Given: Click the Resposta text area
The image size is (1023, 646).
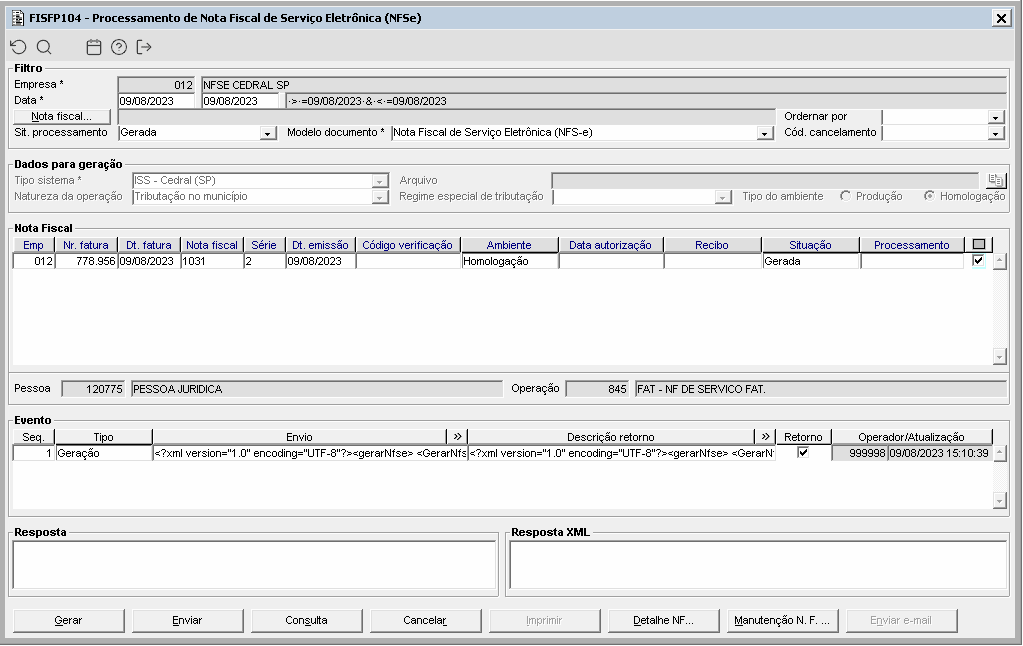Looking at the screenshot, I should (254, 565).
